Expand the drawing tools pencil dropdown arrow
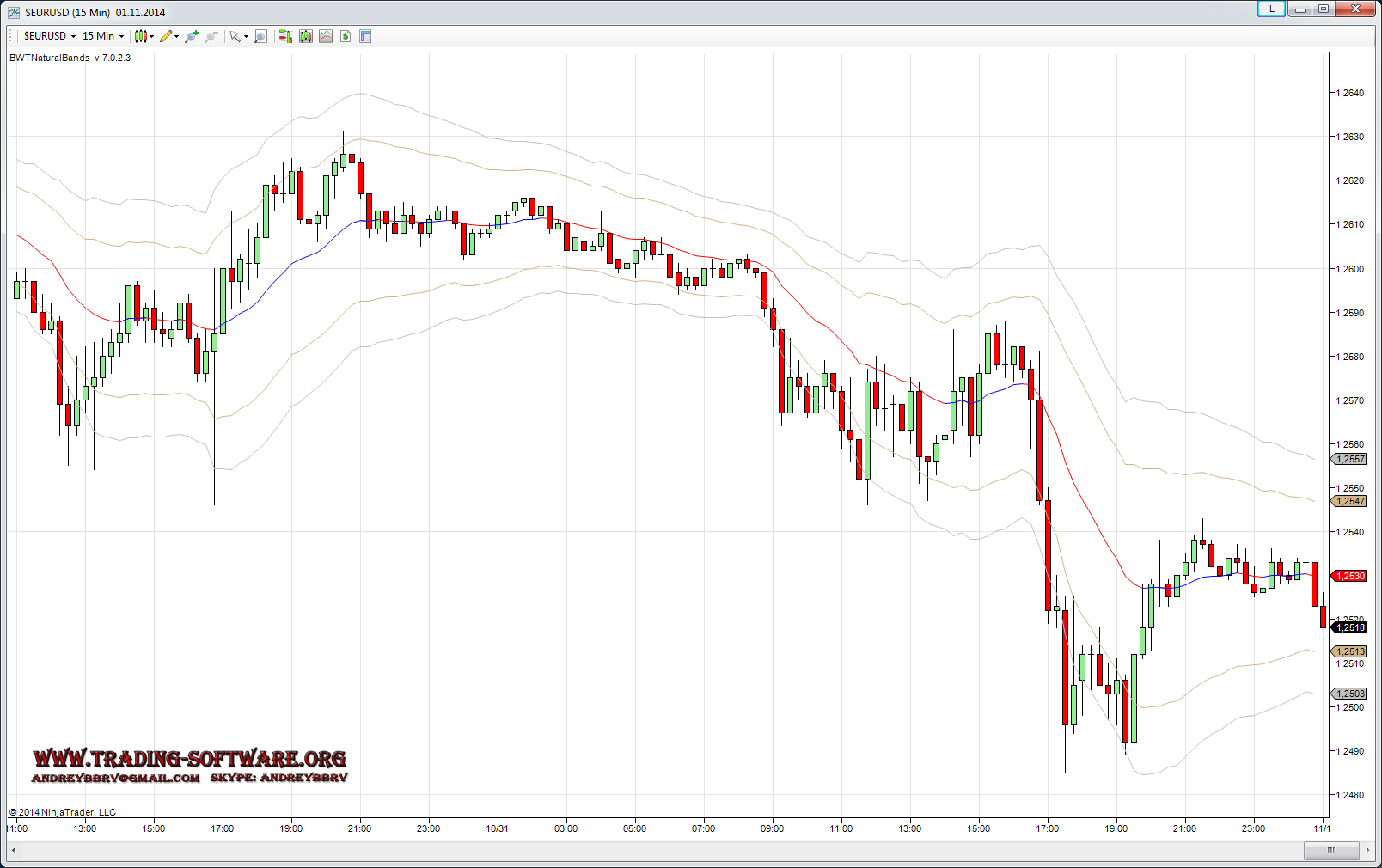This screenshot has width=1382, height=868. pyautogui.click(x=177, y=36)
